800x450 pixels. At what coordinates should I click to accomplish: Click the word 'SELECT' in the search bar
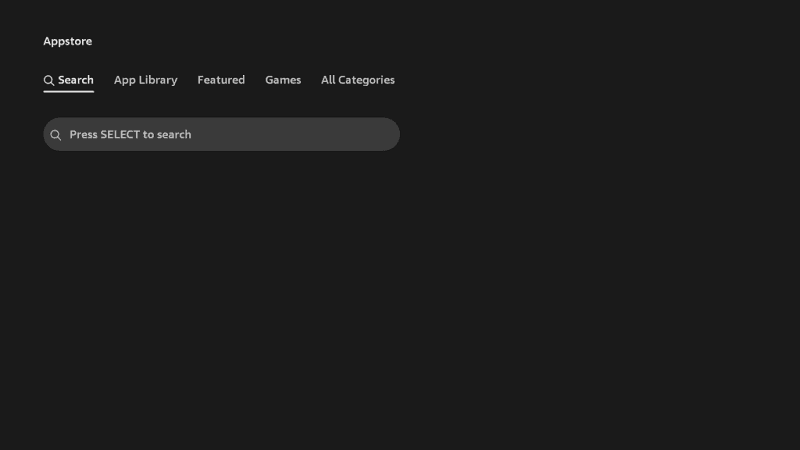pos(120,134)
